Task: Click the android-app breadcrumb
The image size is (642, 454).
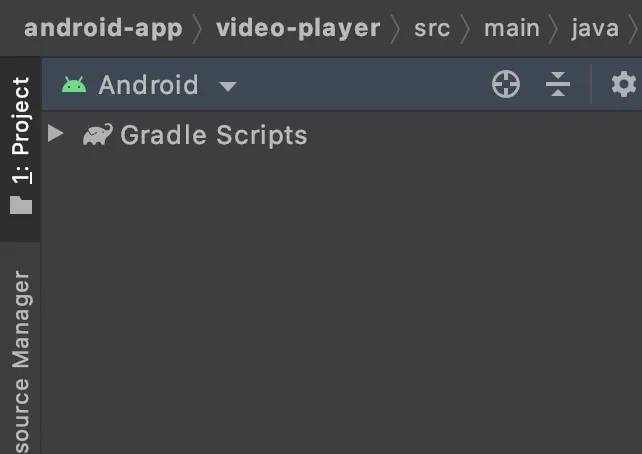Action: click(x=103, y=28)
